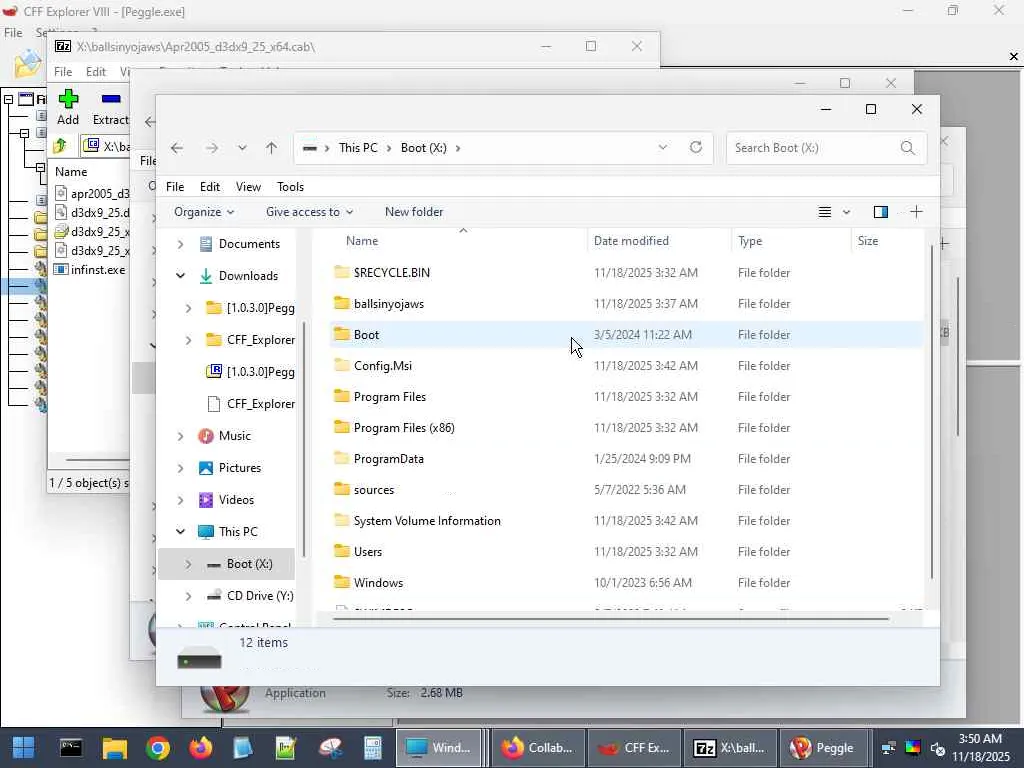Launch Chrome from the taskbar
1024x768 pixels.
(157, 748)
